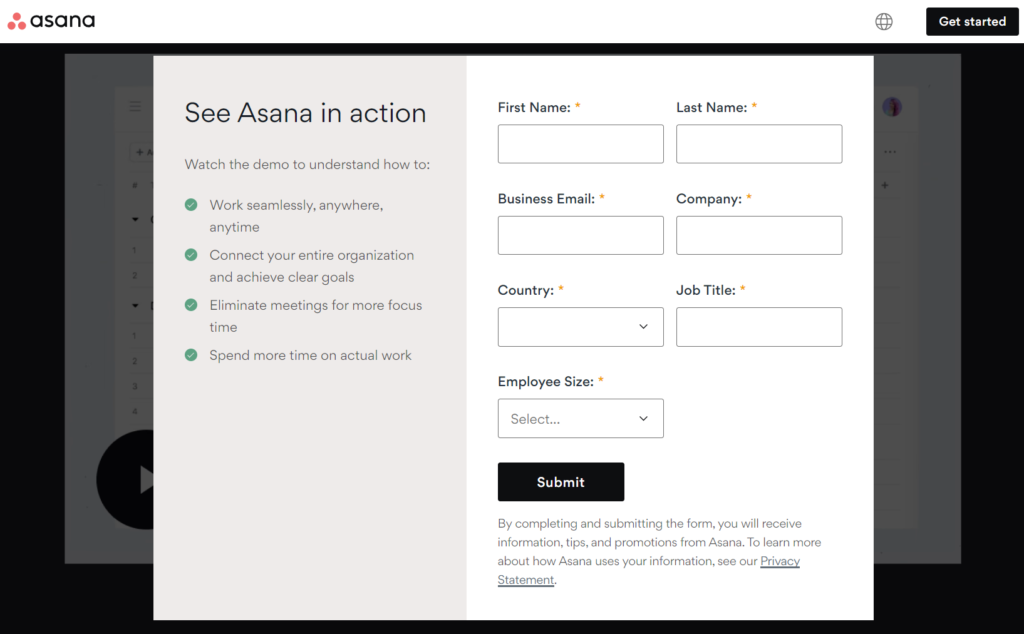Click the 'Watch the demo to understand how to:' text
The height and width of the screenshot is (634, 1024).
click(307, 165)
